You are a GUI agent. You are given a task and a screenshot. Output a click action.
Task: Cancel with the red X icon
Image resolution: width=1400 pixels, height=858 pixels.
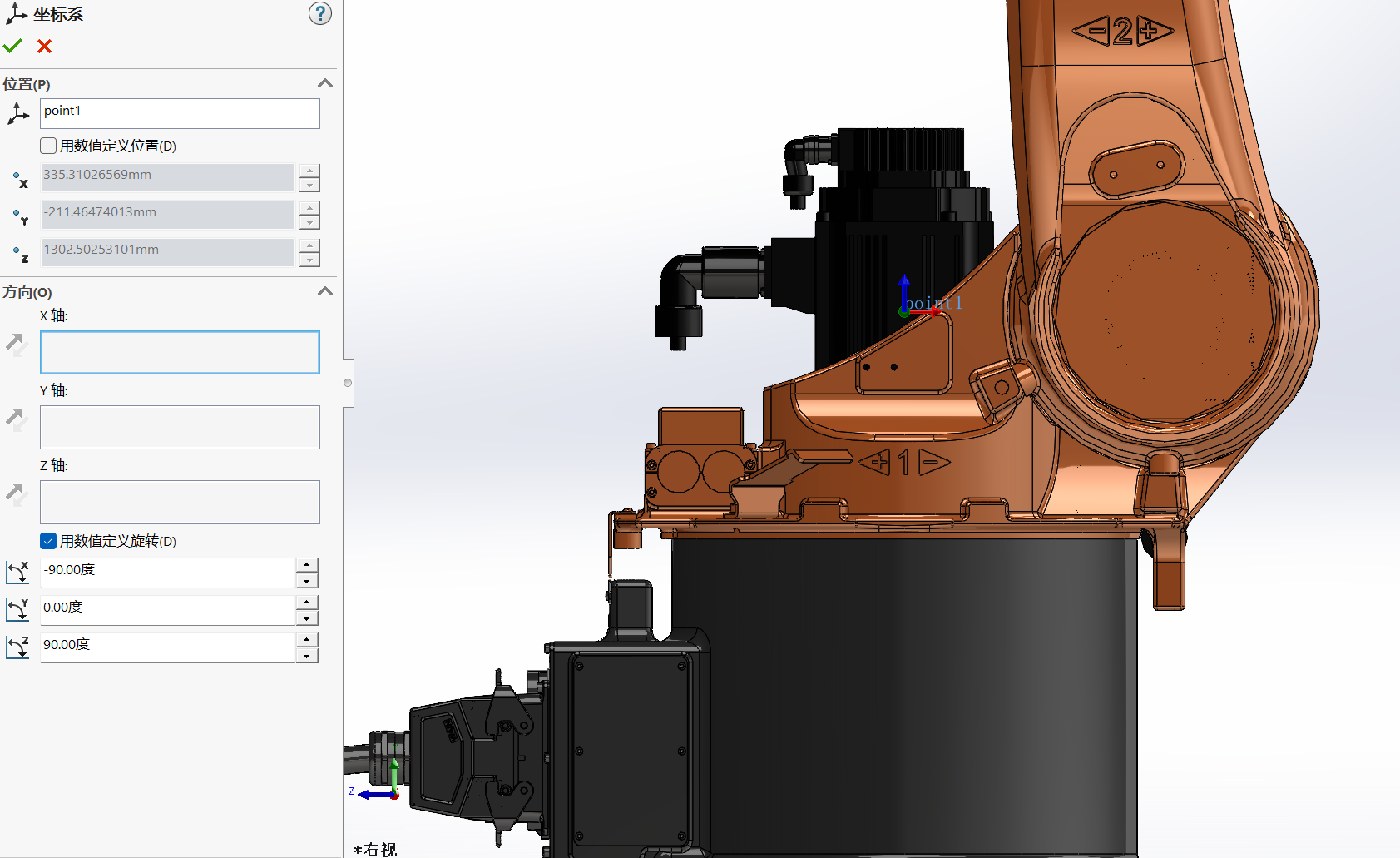pyautogui.click(x=45, y=47)
